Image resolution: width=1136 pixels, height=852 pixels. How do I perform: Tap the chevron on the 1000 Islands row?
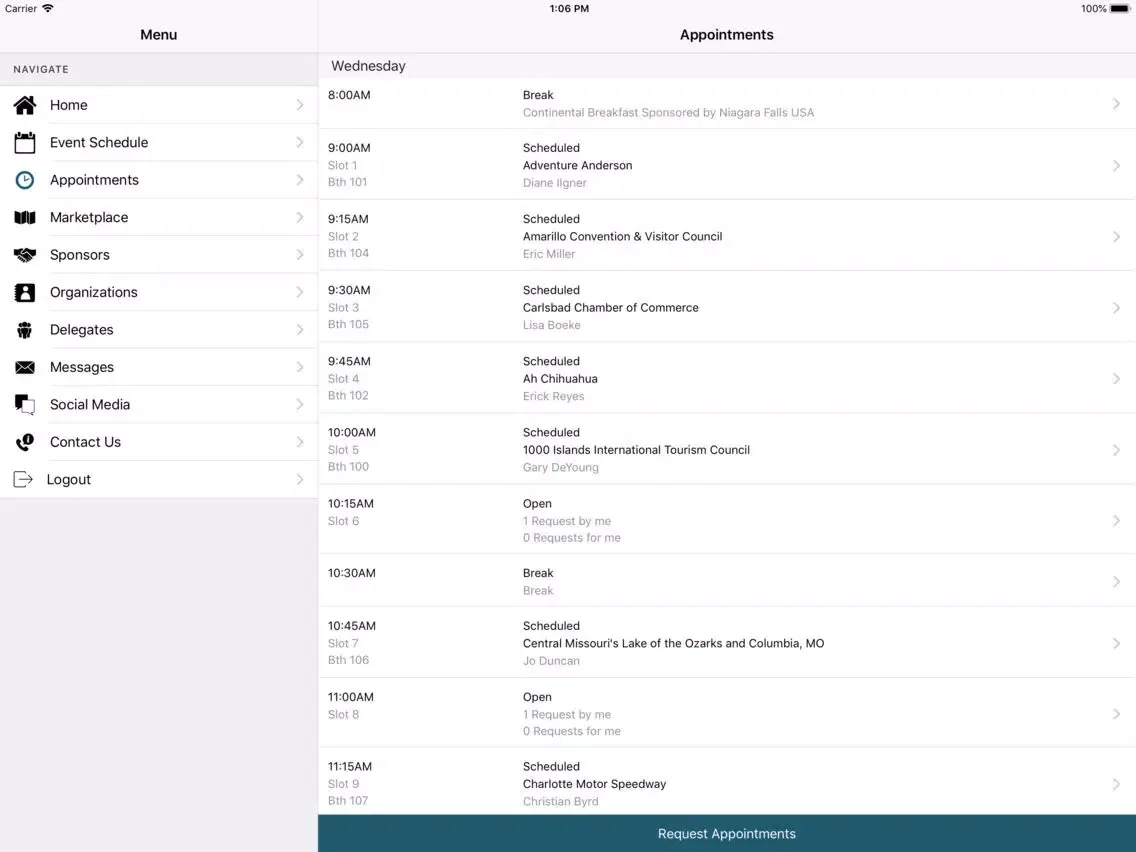(1116, 450)
